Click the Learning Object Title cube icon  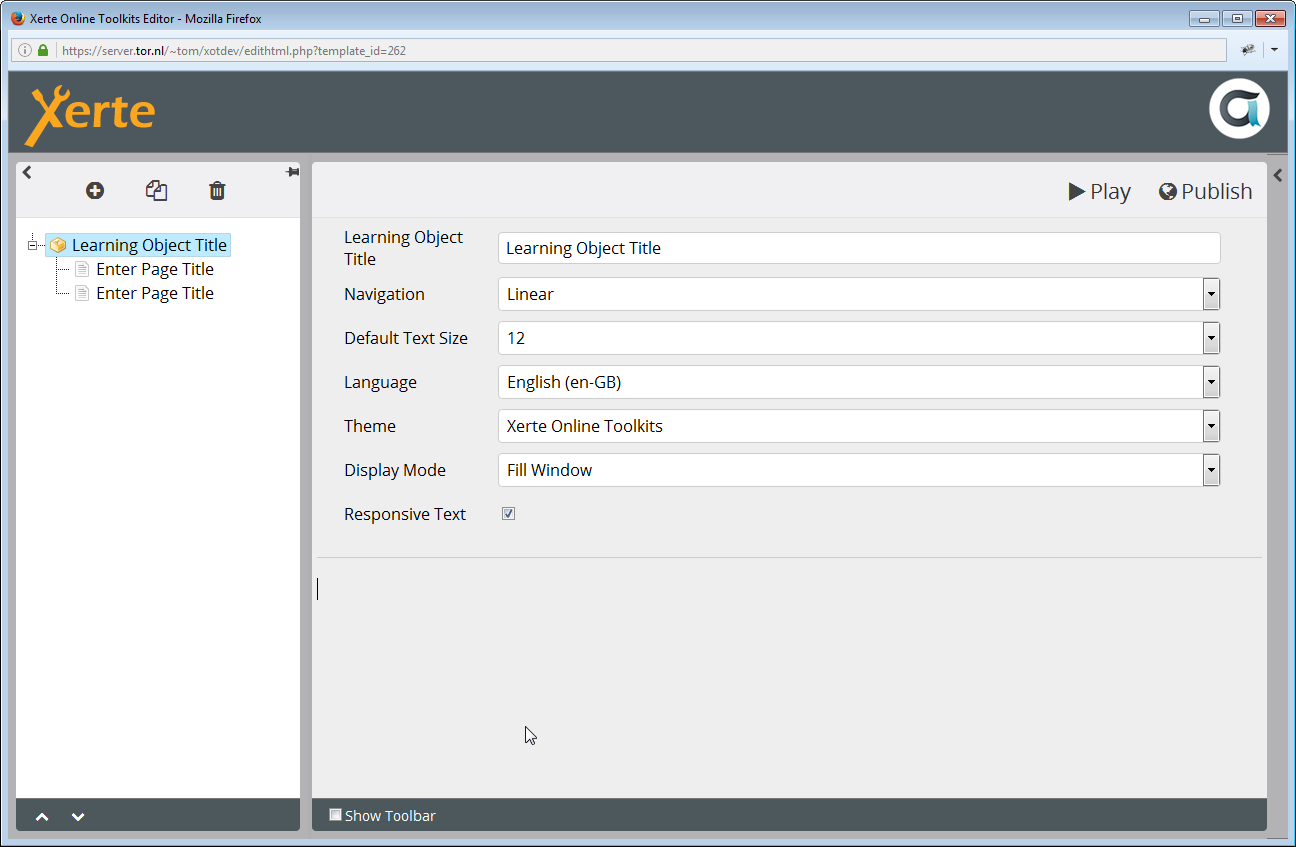pyautogui.click(x=58, y=245)
